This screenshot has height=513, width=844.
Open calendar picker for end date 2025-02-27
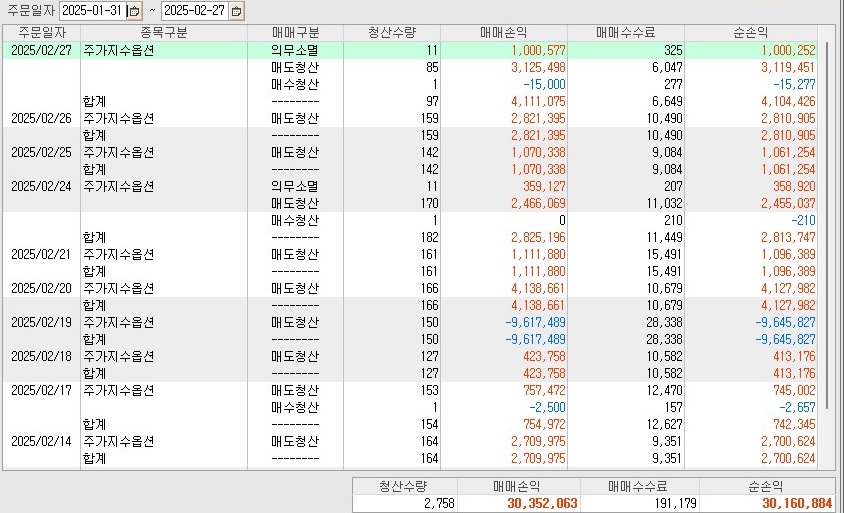(236, 11)
